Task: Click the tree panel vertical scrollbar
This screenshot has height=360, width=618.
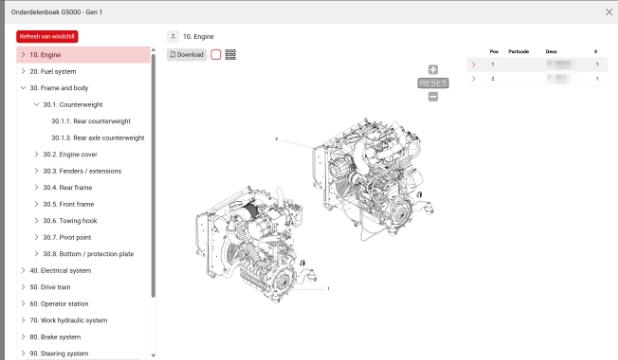Action: (153, 175)
